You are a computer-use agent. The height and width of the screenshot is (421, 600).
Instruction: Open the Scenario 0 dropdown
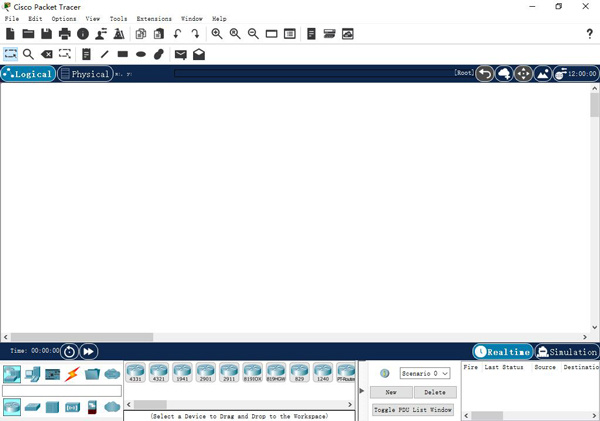(x=426, y=373)
